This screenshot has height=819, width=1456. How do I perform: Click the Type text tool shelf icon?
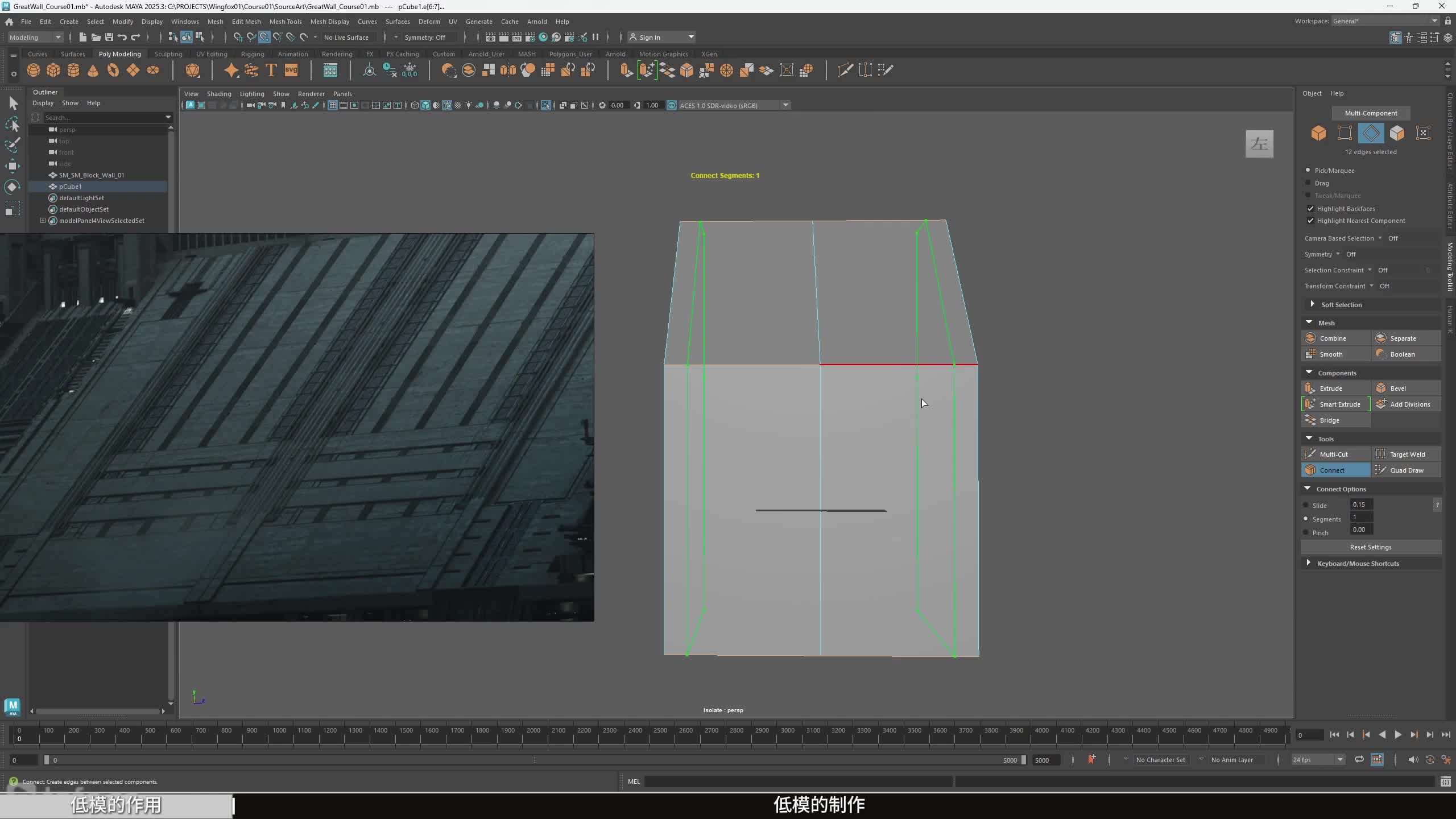271,70
